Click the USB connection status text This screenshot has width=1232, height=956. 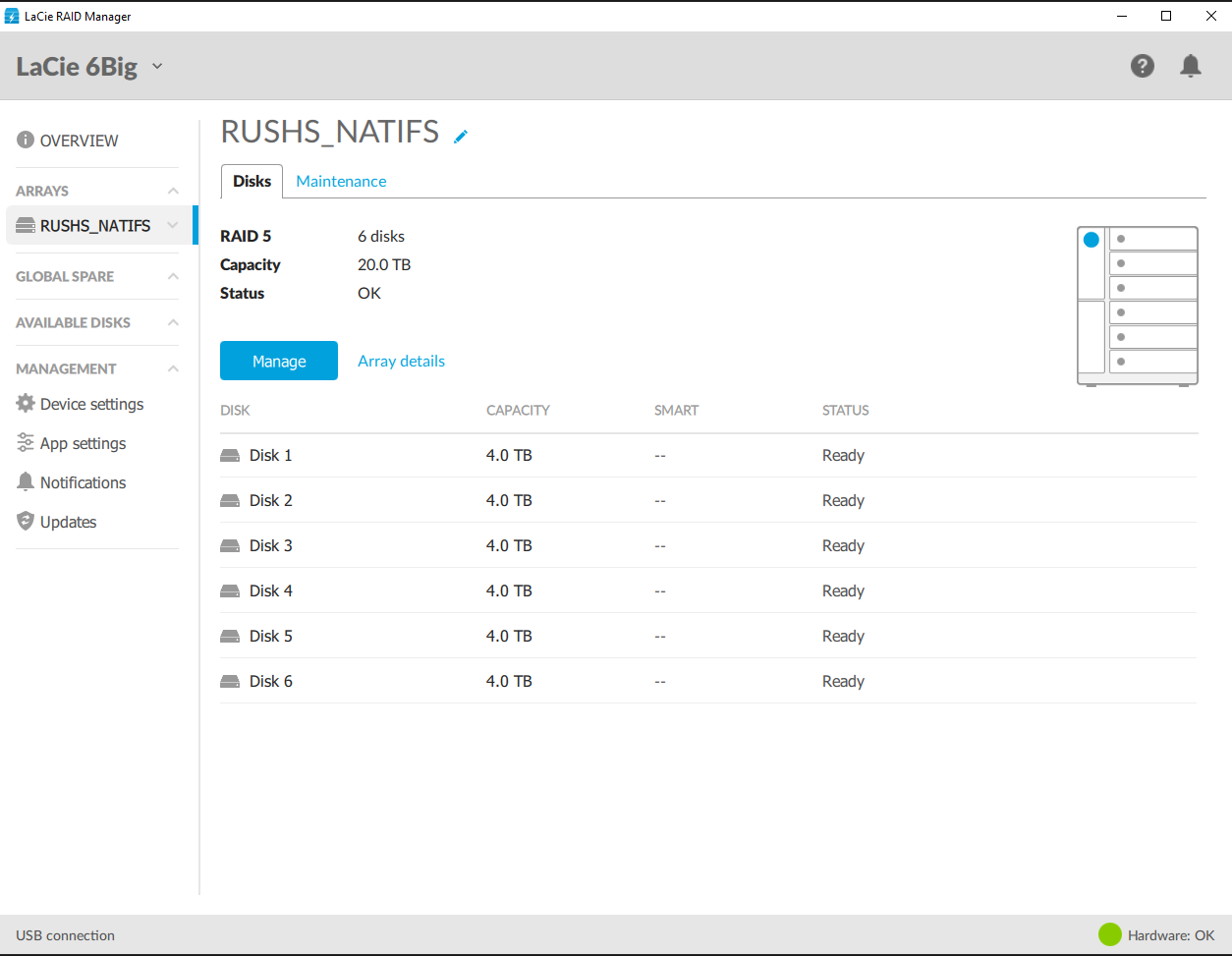coord(65,935)
